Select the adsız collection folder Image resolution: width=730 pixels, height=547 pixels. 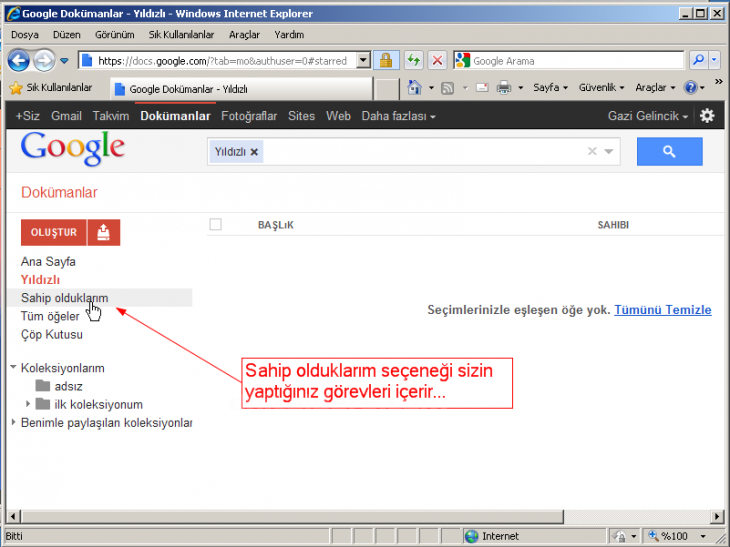pos(68,386)
